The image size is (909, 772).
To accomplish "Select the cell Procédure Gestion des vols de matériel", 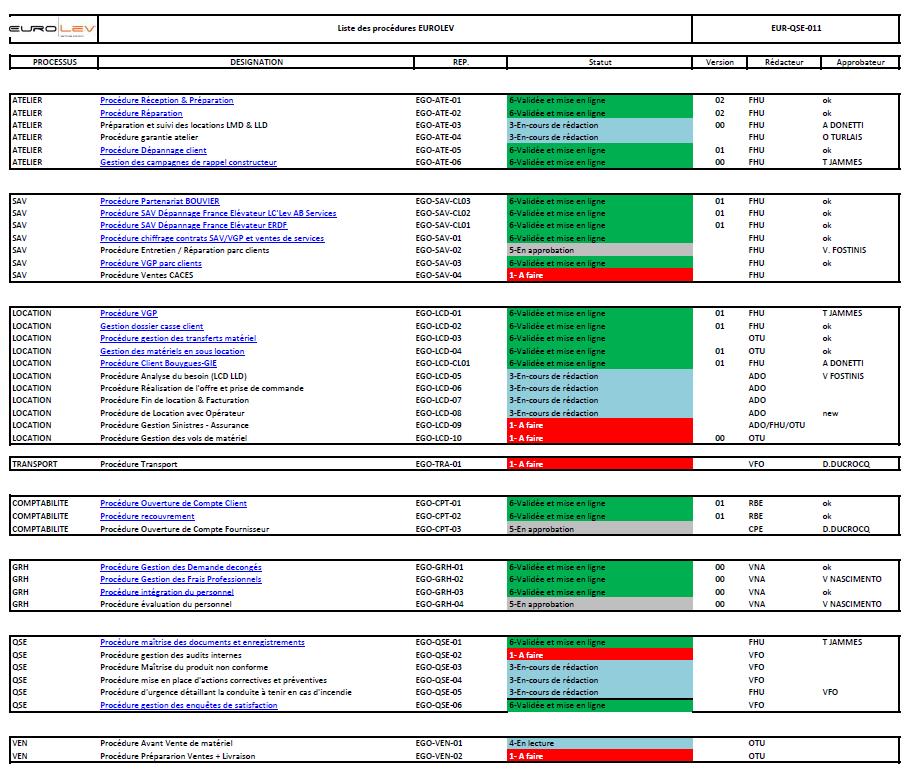I will point(173,438).
